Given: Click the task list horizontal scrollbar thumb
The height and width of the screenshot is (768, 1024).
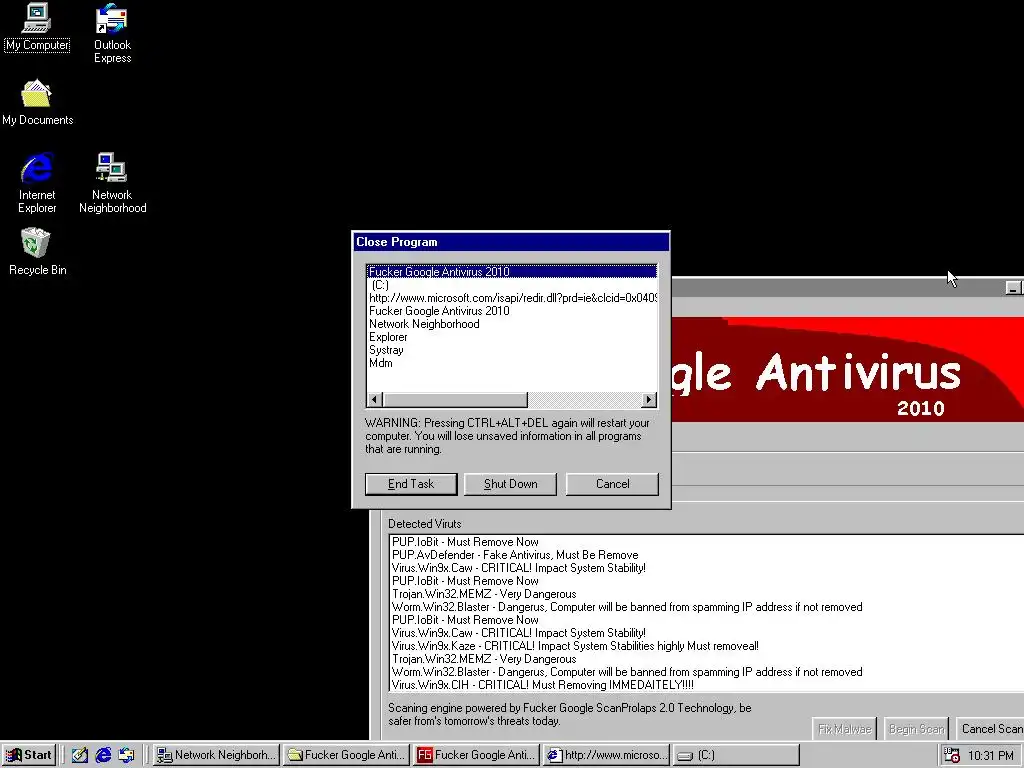Looking at the screenshot, I should 455,400.
